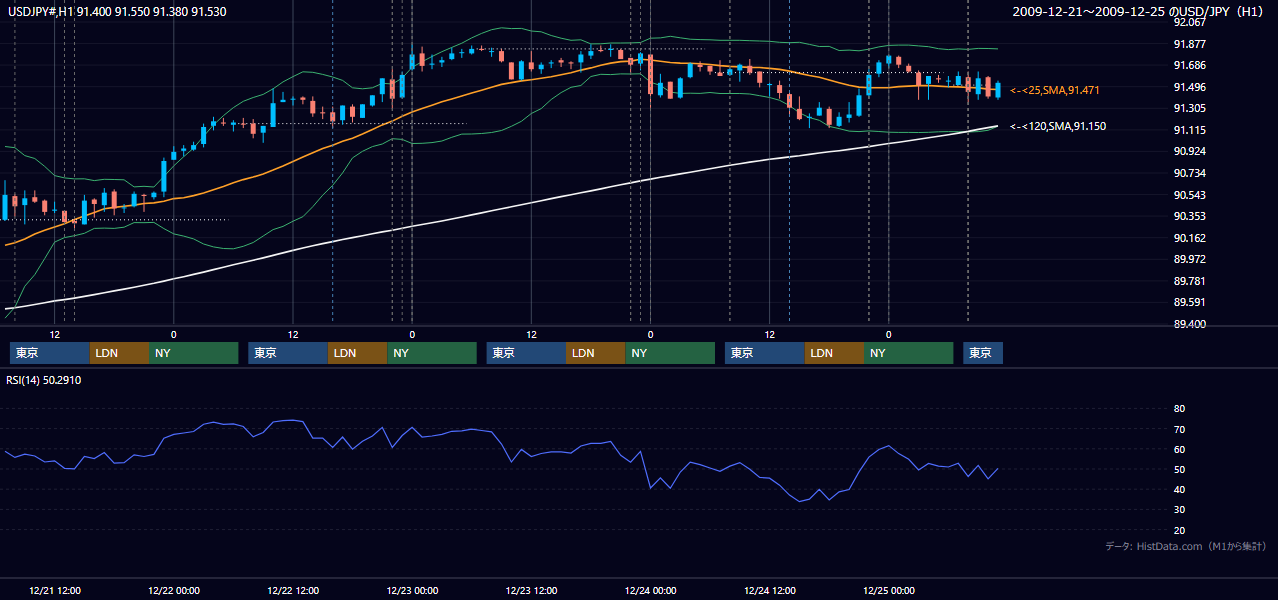Select the 12/23 00:00 time axis label

pyautogui.click(x=412, y=590)
